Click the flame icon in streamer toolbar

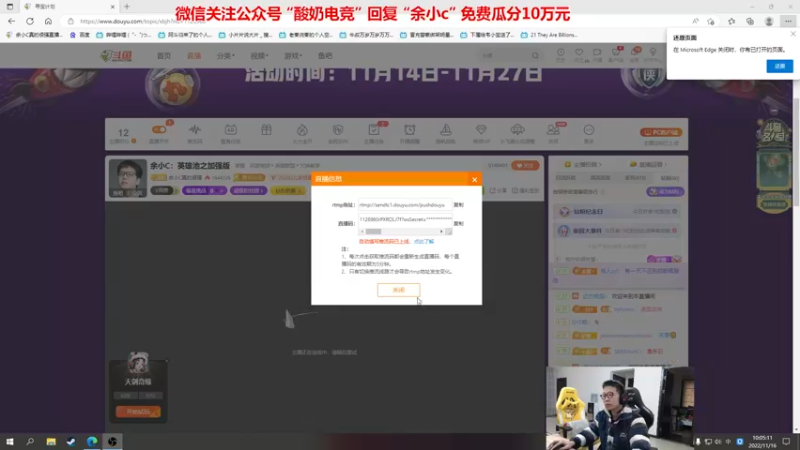tap(302, 130)
